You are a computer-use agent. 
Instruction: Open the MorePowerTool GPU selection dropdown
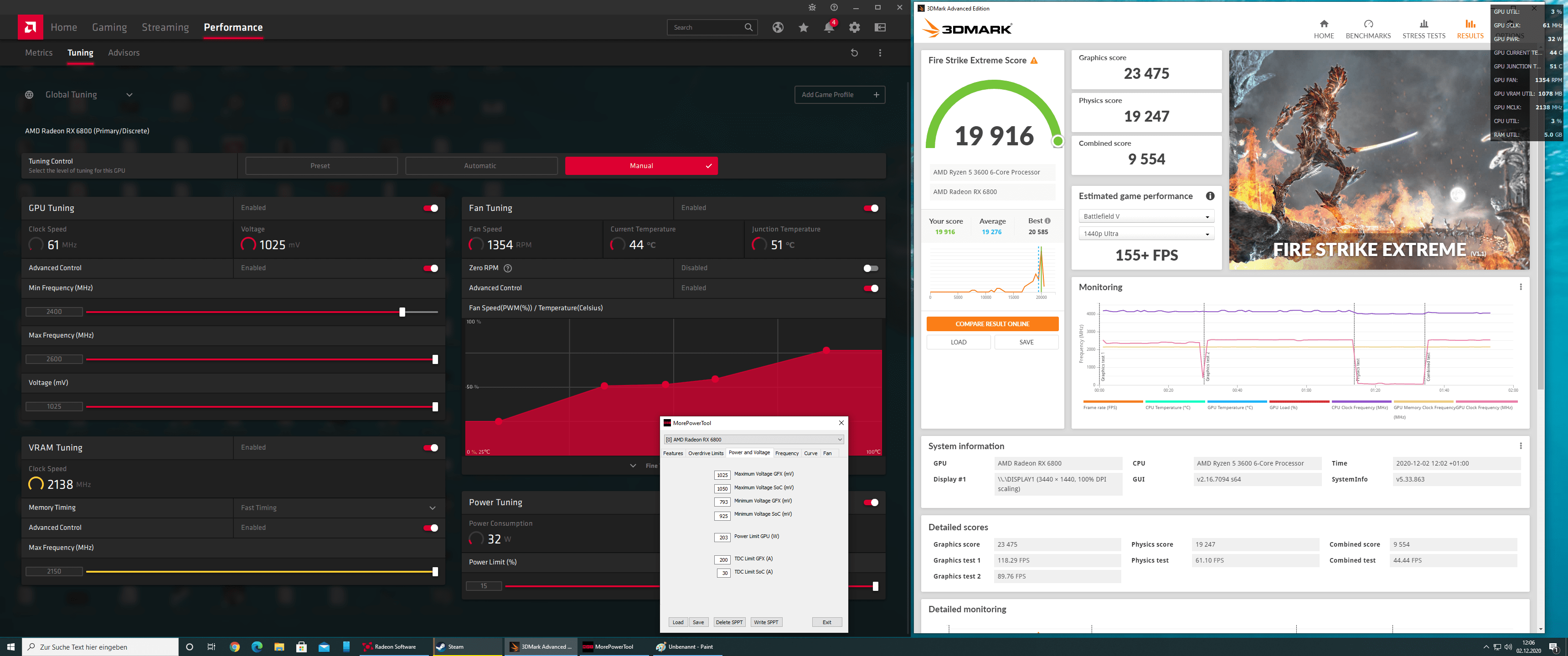[753, 439]
